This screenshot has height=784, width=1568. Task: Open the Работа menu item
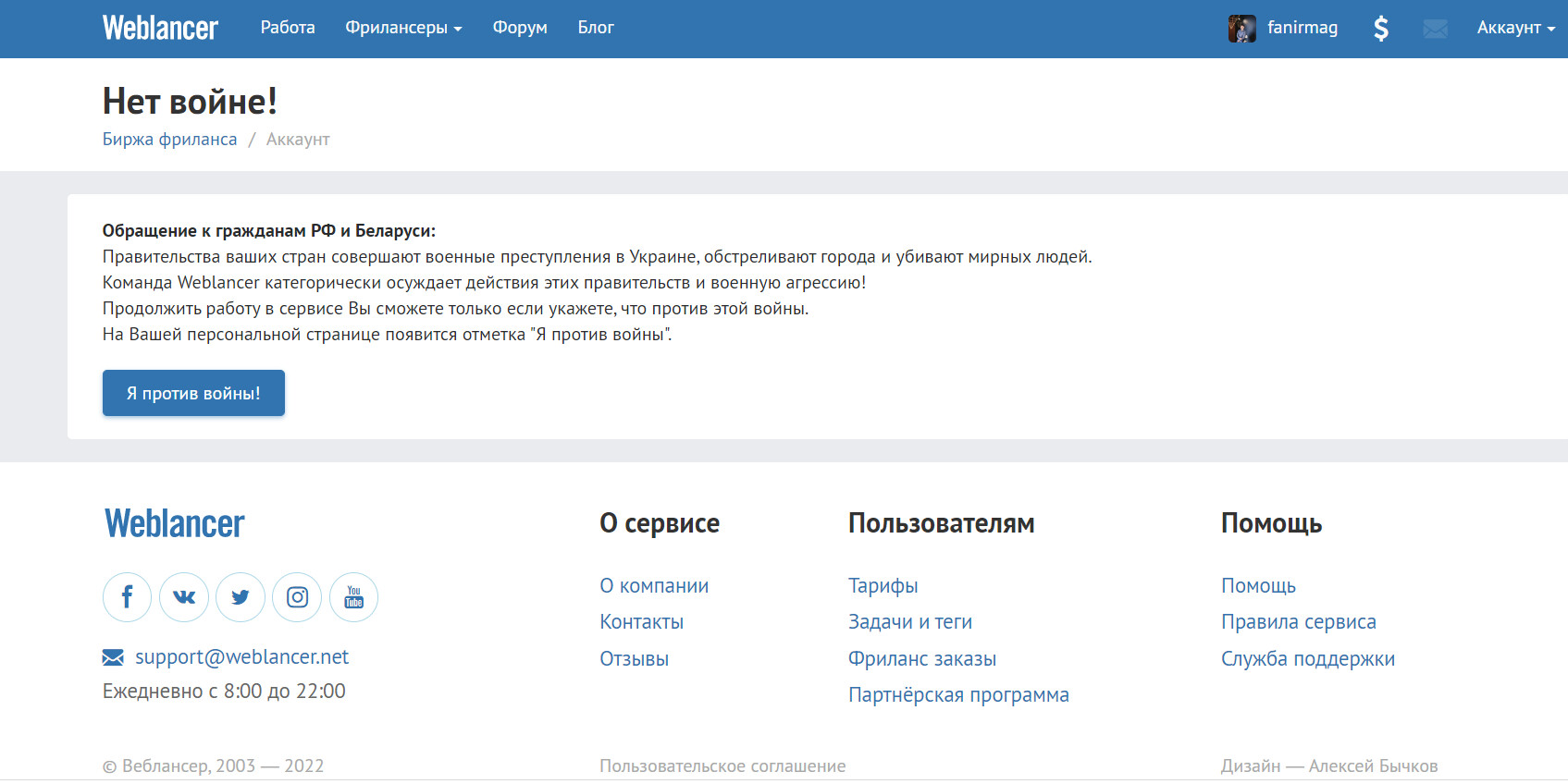[288, 28]
